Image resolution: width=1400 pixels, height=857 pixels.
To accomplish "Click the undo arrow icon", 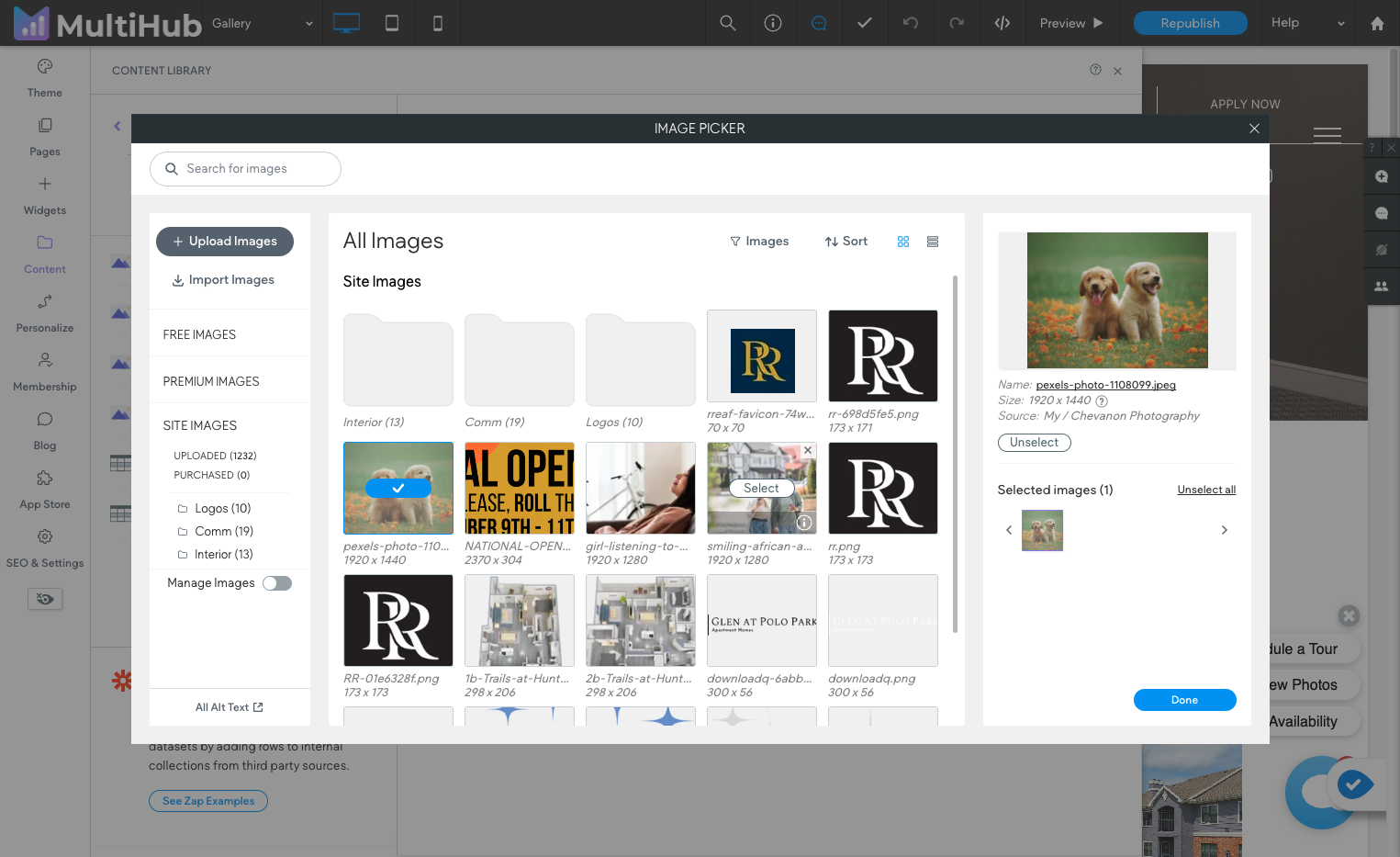I will [x=911, y=23].
